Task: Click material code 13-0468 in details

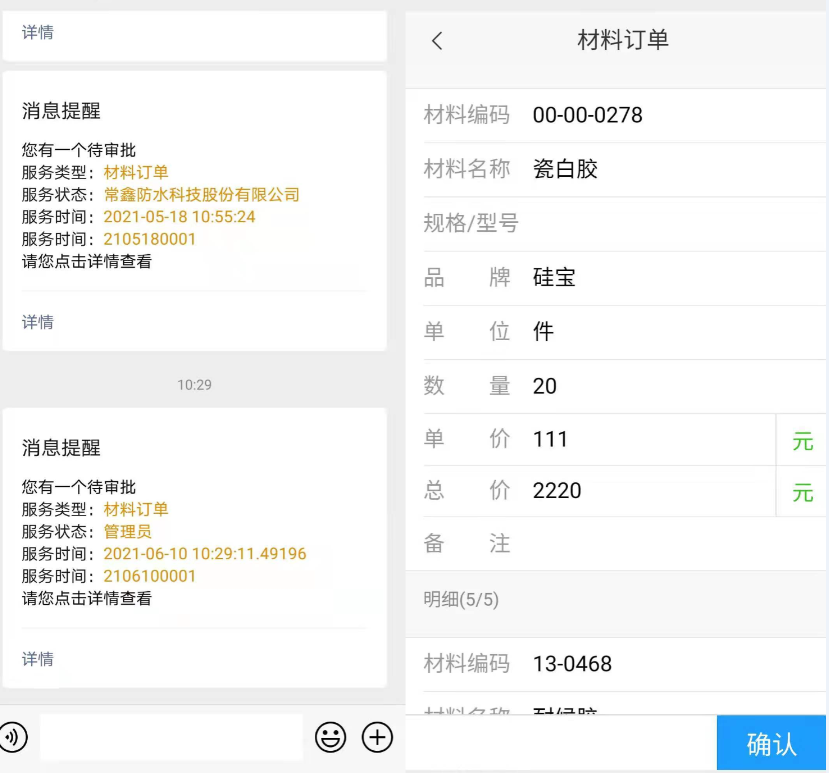Action: pyautogui.click(x=572, y=664)
